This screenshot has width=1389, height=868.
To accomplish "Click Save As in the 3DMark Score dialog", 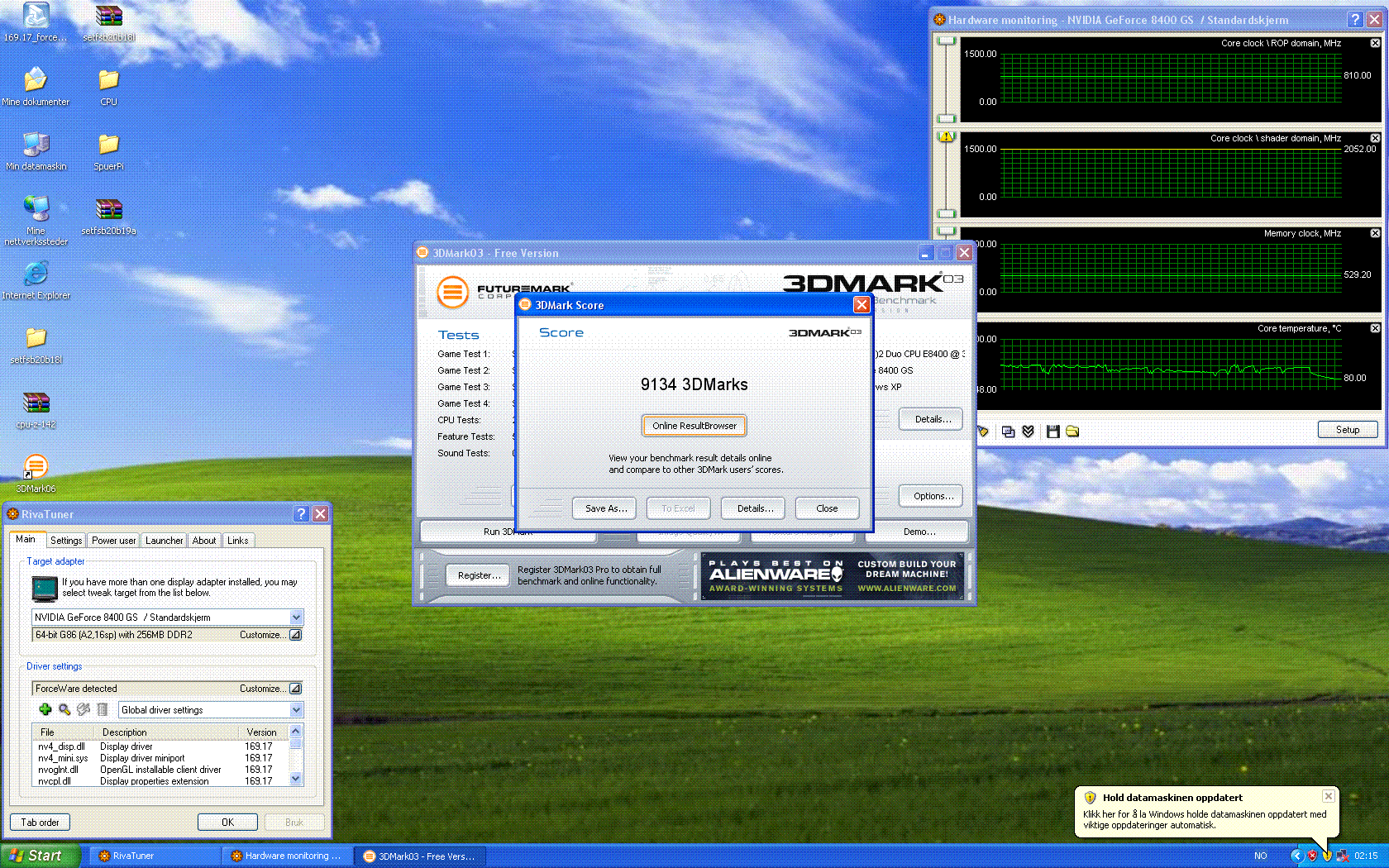I will [x=604, y=508].
